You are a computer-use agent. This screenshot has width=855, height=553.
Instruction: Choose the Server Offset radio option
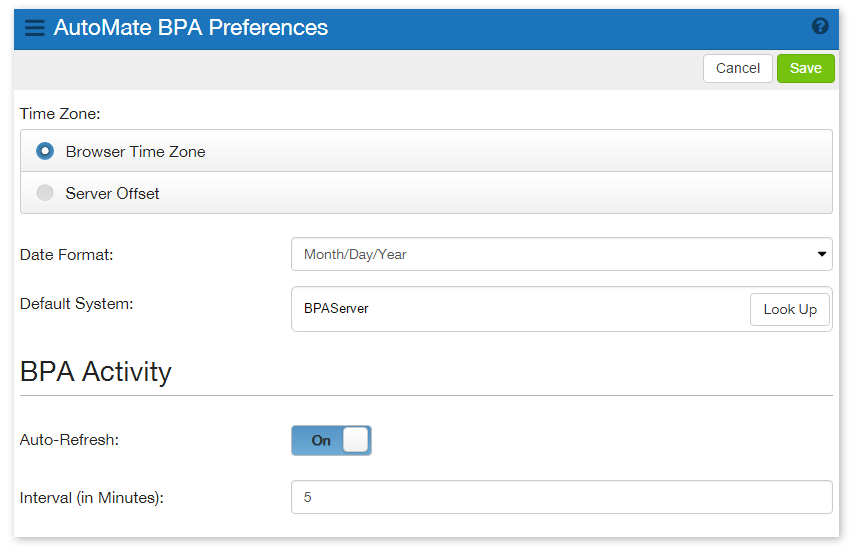coord(45,193)
